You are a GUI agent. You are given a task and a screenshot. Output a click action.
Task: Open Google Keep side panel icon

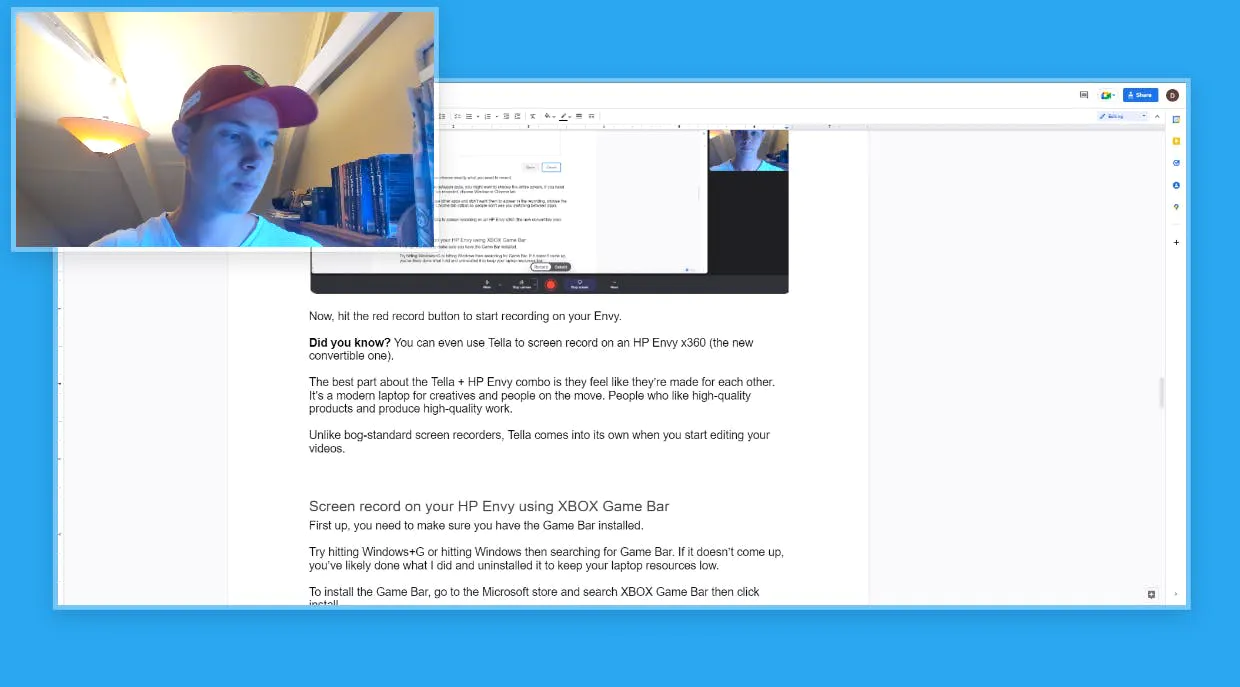tap(1176, 141)
